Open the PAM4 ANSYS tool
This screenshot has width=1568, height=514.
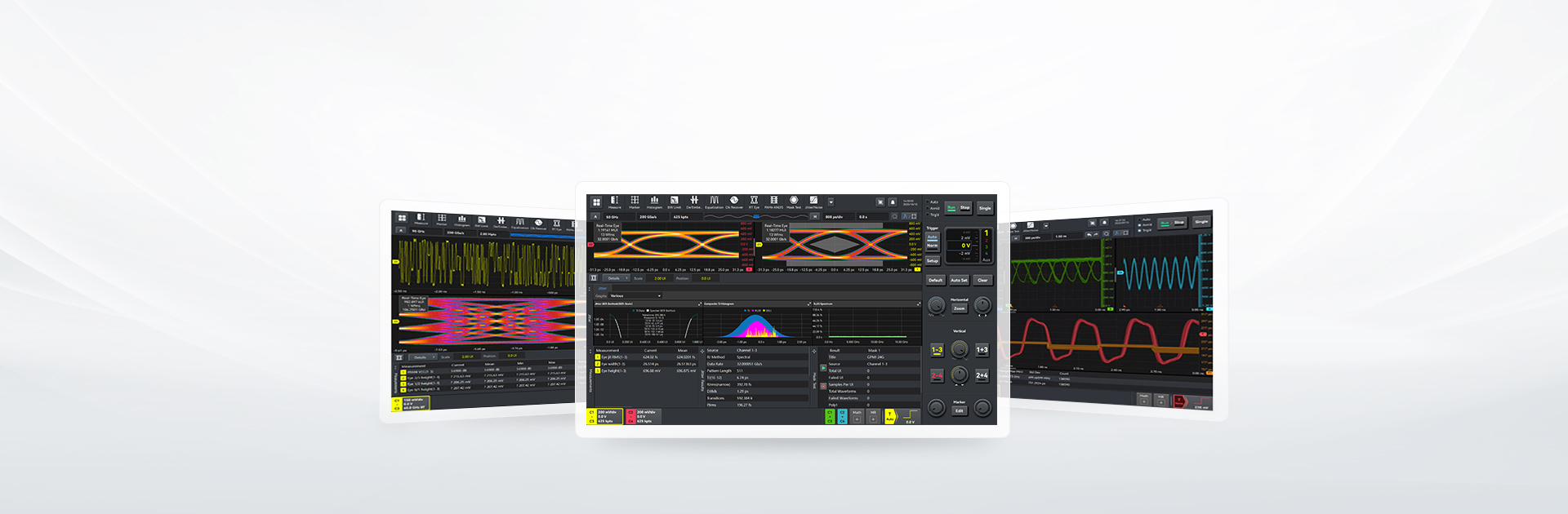tap(773, 202)
